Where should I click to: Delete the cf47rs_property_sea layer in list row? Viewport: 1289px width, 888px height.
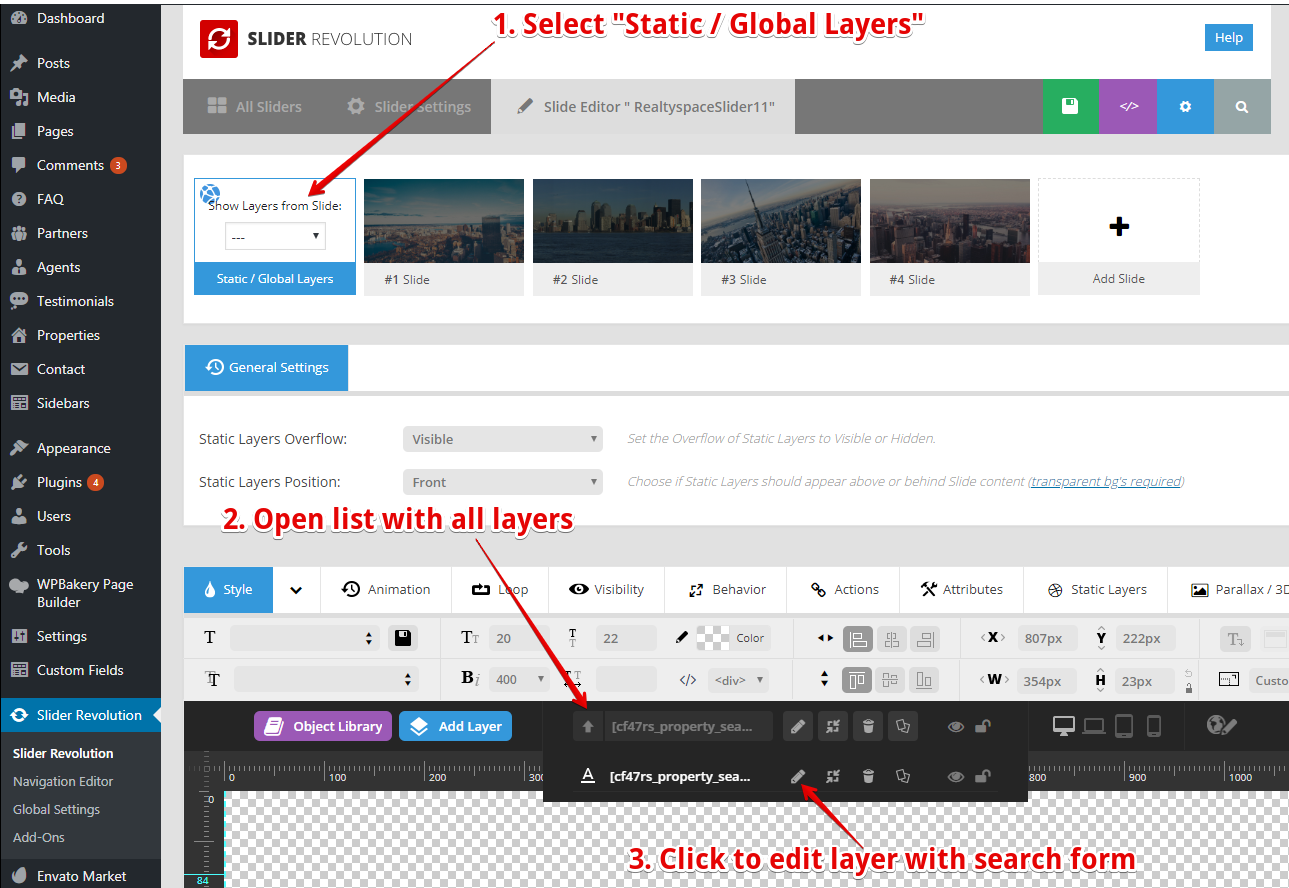868,776
